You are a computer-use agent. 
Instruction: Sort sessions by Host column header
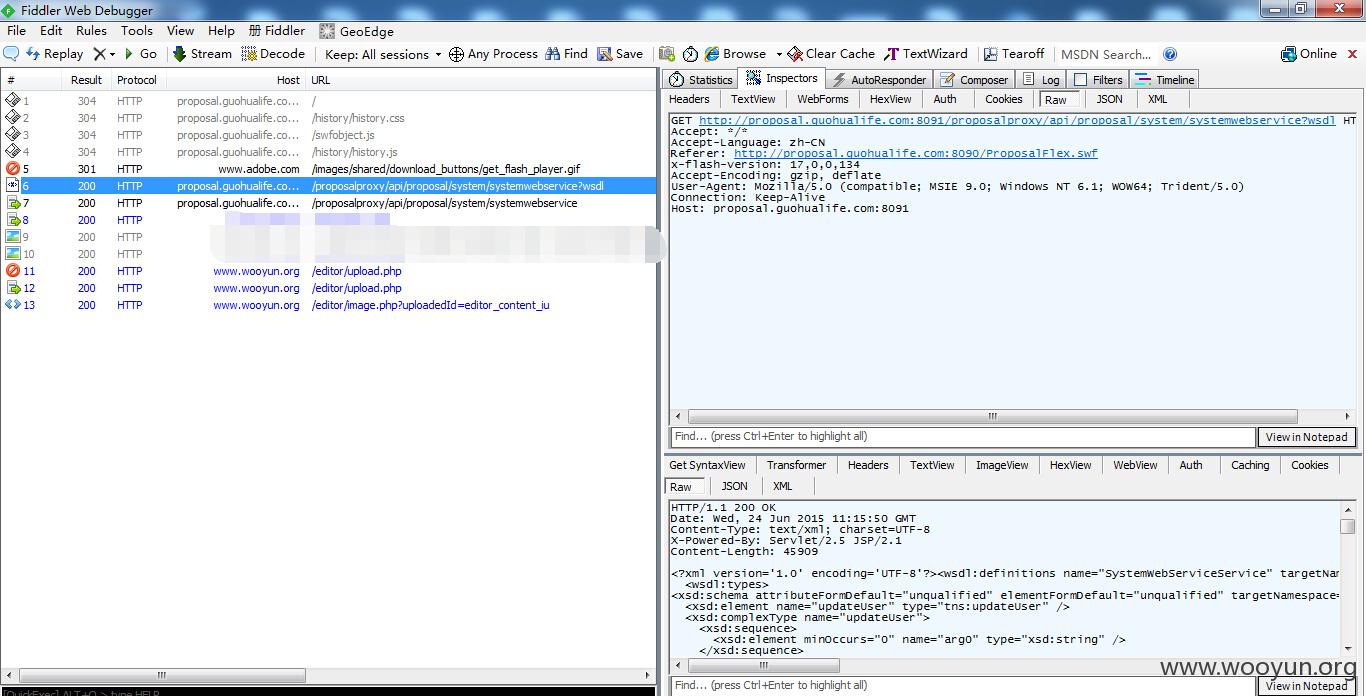236,80
